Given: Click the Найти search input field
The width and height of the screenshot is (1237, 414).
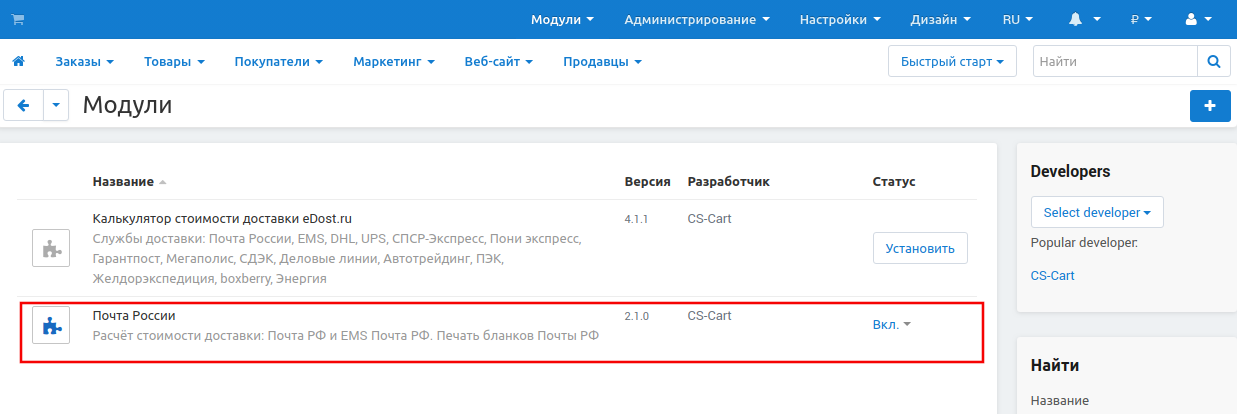Looking at the screenshot, I should (1114, 62).
